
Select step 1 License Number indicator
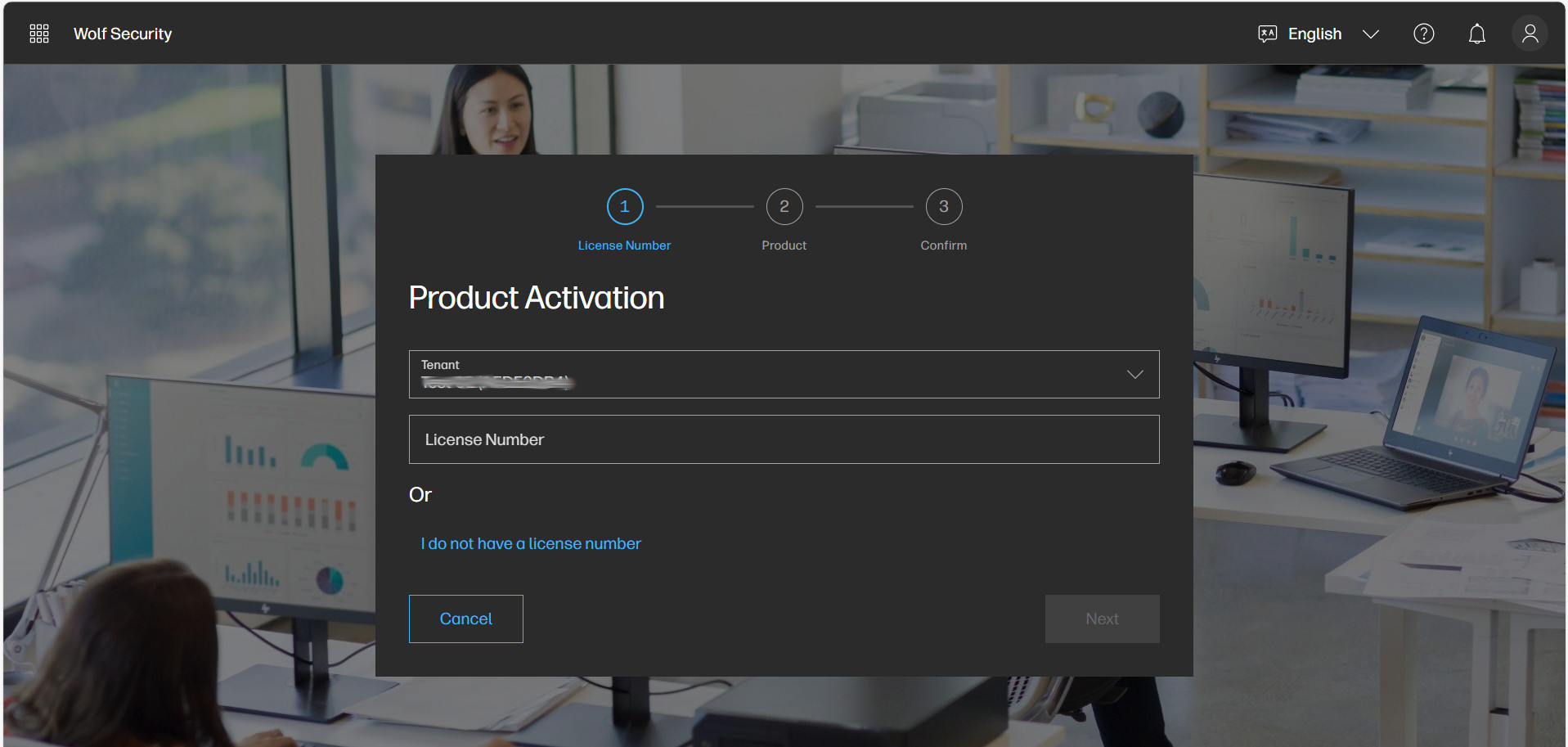click(x=624, y=206)
